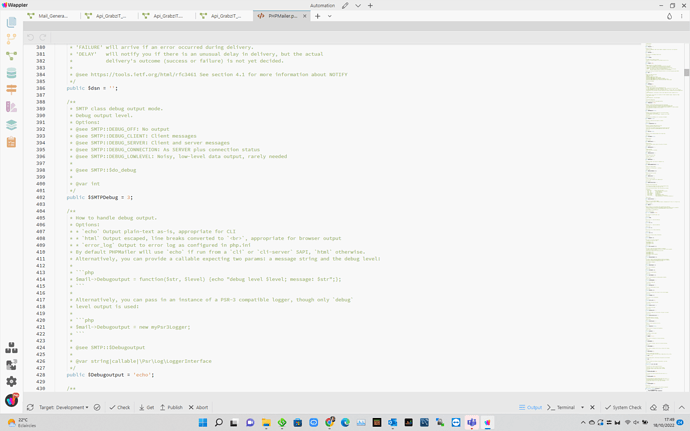Screen dimensions: 690x431
Task: Open Microsoft Teams from taskbar
Action: pyautogui.click(x=472, y=423)
